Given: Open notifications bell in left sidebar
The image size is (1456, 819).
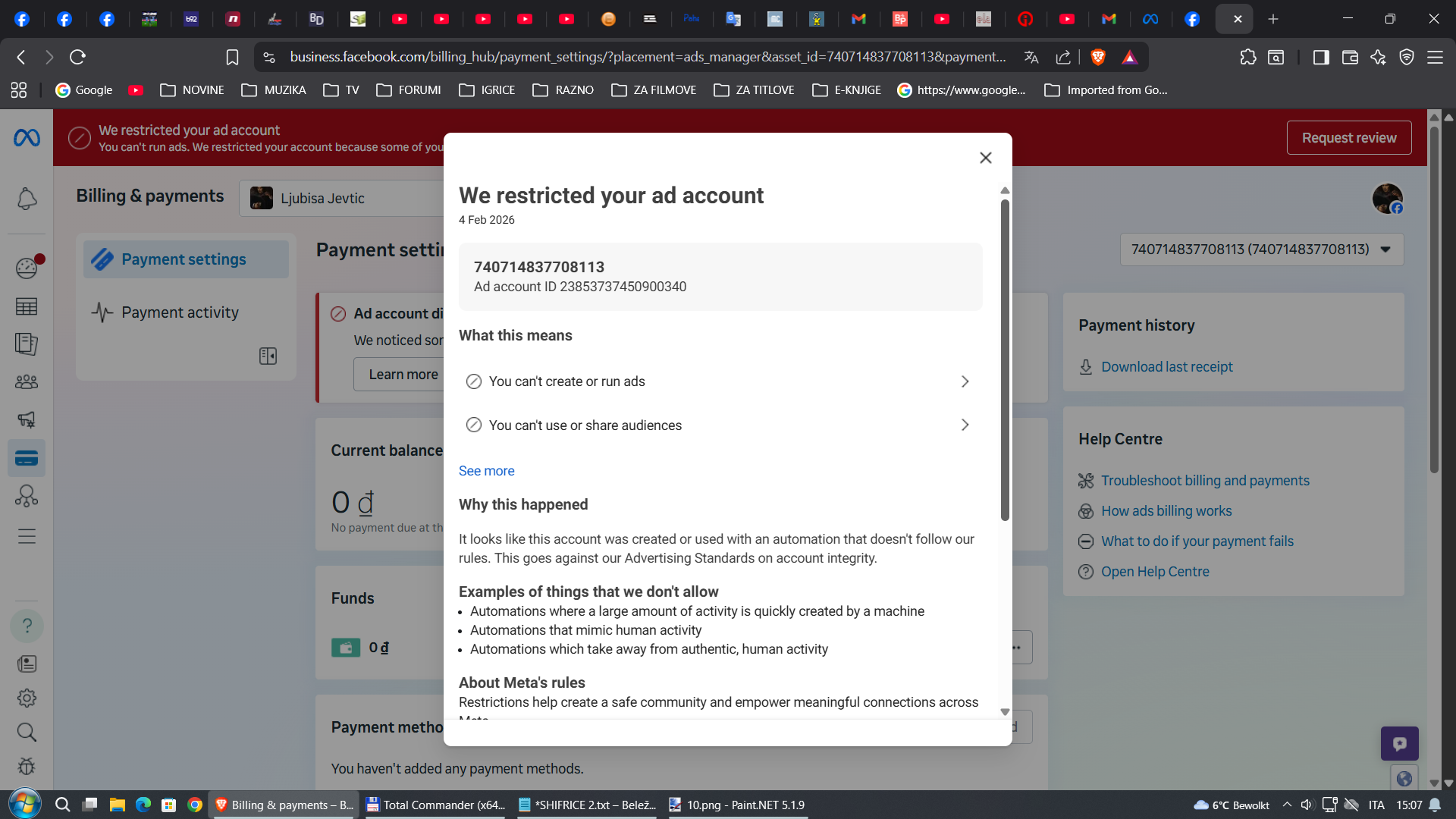Looking at the screenshot, I should point(27,199).
